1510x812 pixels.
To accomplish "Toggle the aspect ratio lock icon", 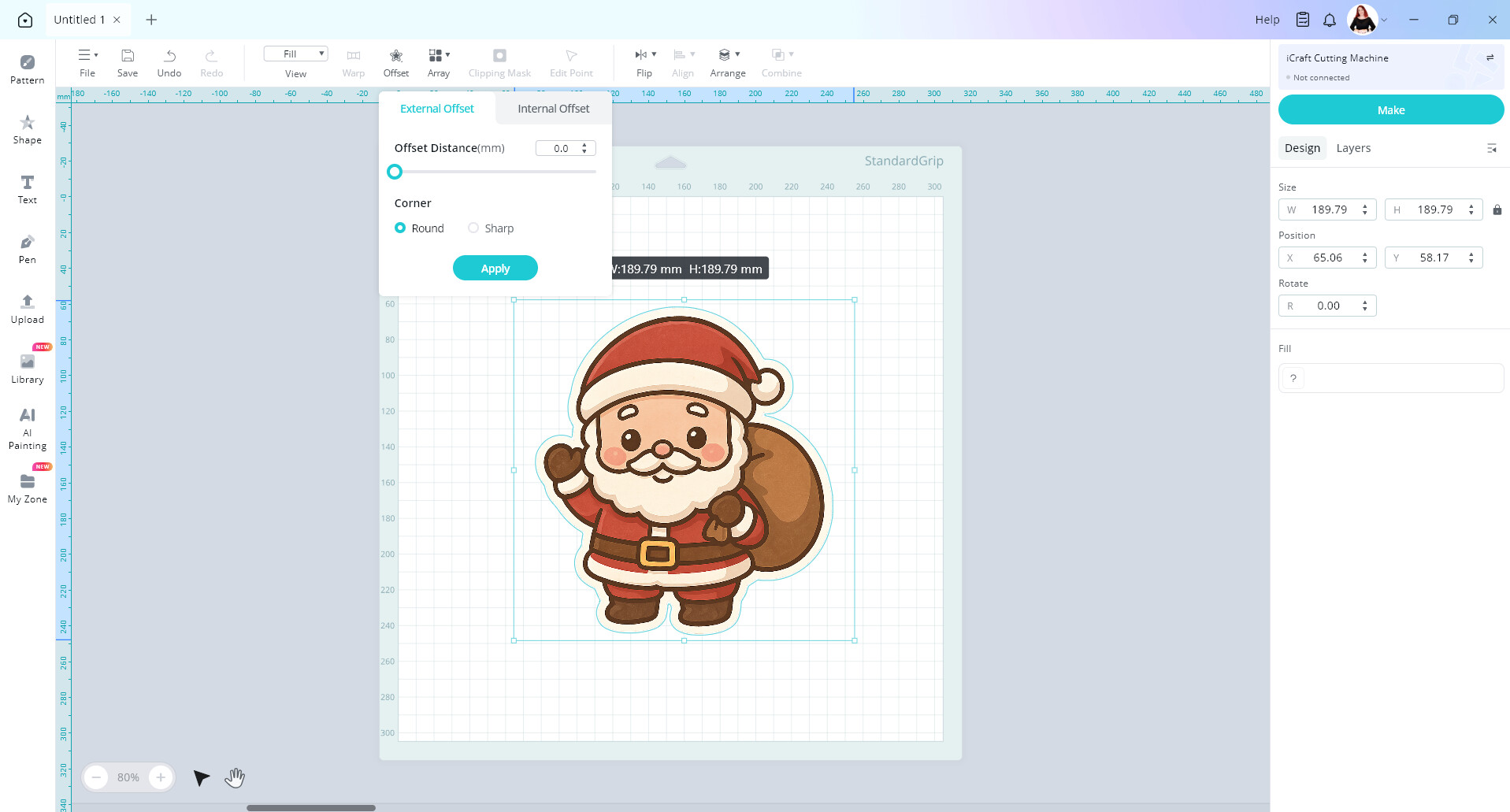I will 1497,209.
